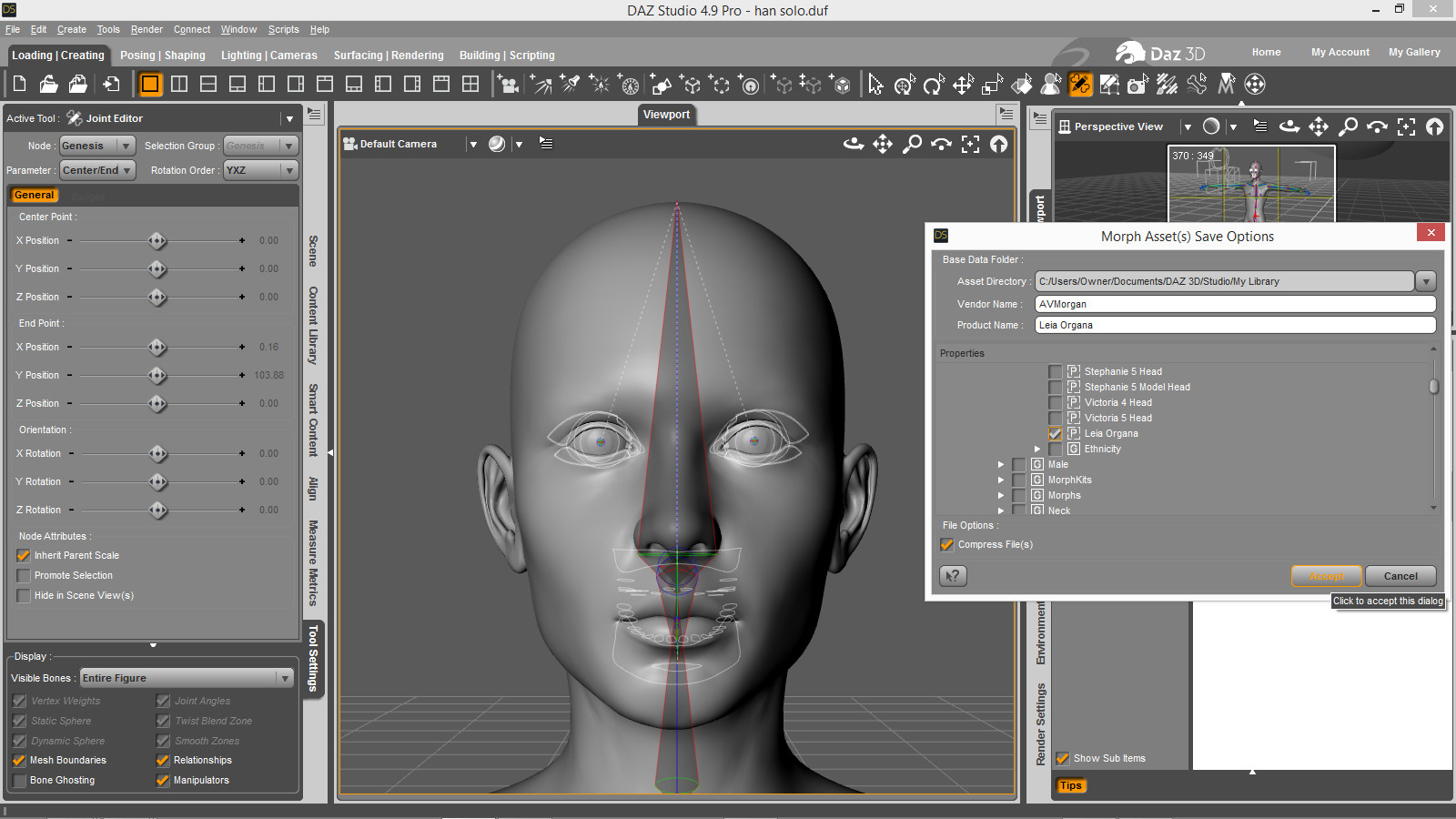Expand the Male property group

(1001, 464)
